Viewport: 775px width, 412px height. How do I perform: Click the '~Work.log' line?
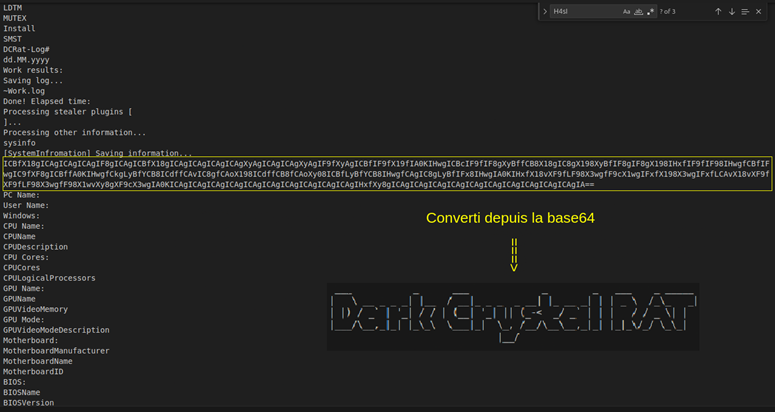[x=24, y=90]
